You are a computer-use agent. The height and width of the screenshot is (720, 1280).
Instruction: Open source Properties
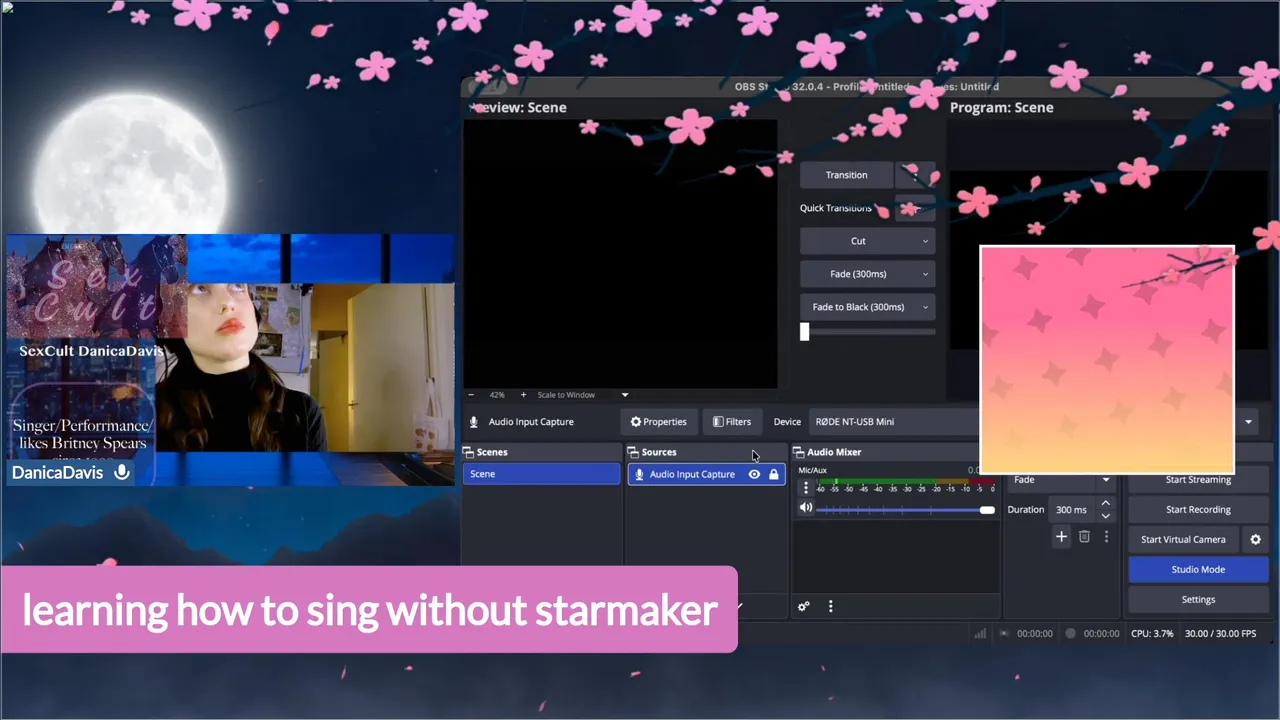click(x=658, y=422)
